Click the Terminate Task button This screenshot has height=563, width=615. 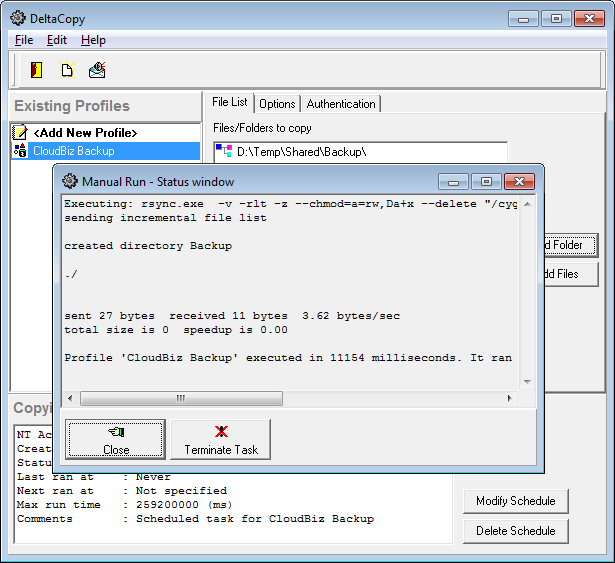(221, 440)
